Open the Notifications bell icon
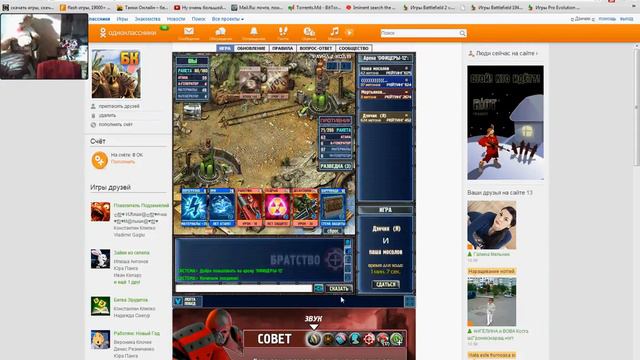The width and height of the screenshot is (640, 360). click(253, 32)
